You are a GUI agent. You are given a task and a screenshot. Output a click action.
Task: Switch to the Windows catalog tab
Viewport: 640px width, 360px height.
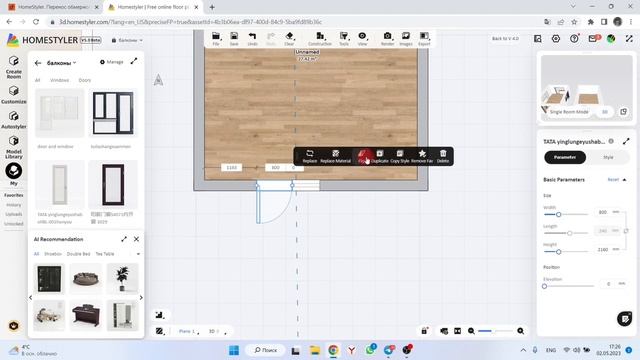tap(60, 80)
